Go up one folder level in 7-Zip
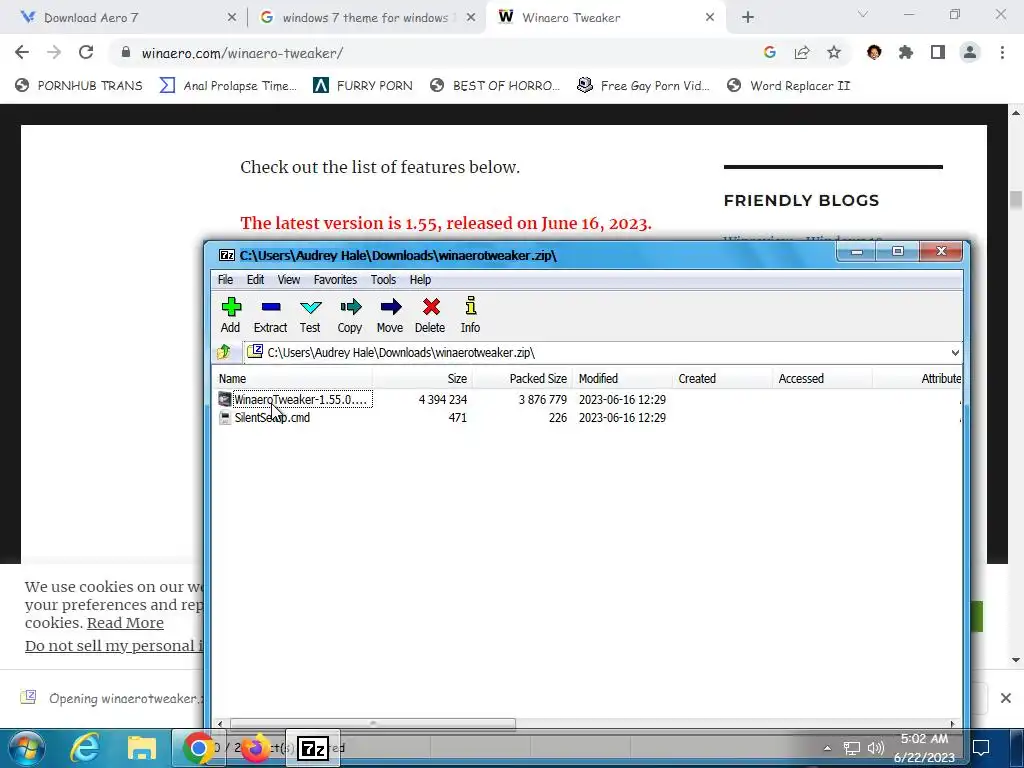Viewport: 1024px width, 768px height. coord(224,353)
